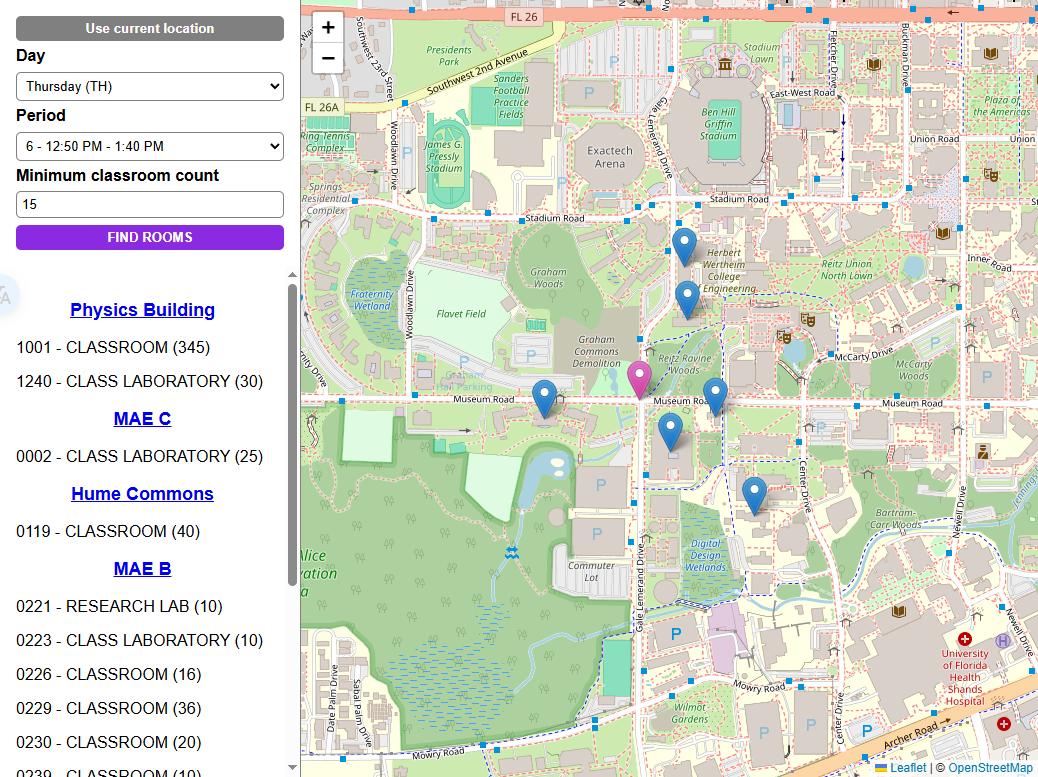Image resolution: width=1038 pixels, height=777 pixels.
Task: Click the James G. Pressly Stadium label
Action: tap(444, 156)
